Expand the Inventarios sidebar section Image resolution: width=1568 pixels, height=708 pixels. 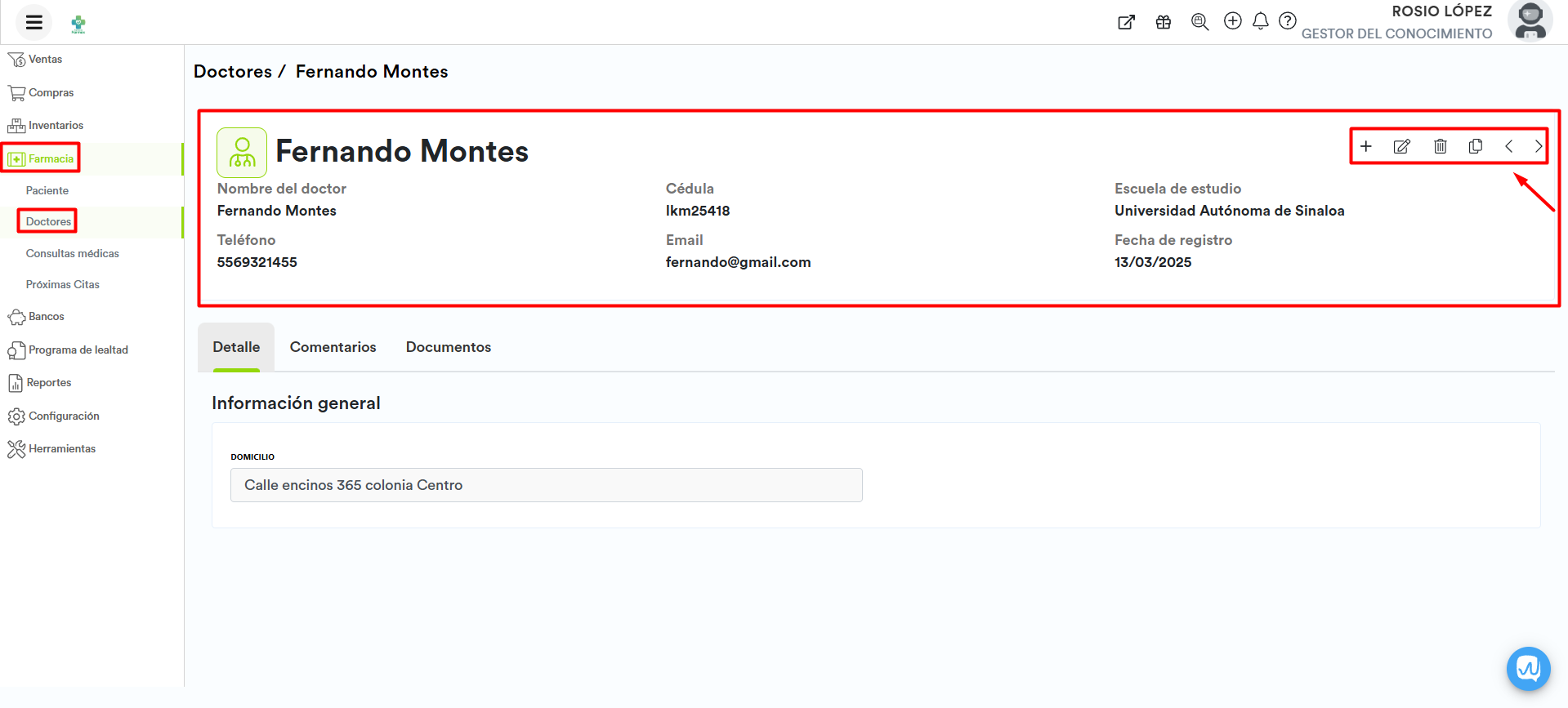point(55,126)
